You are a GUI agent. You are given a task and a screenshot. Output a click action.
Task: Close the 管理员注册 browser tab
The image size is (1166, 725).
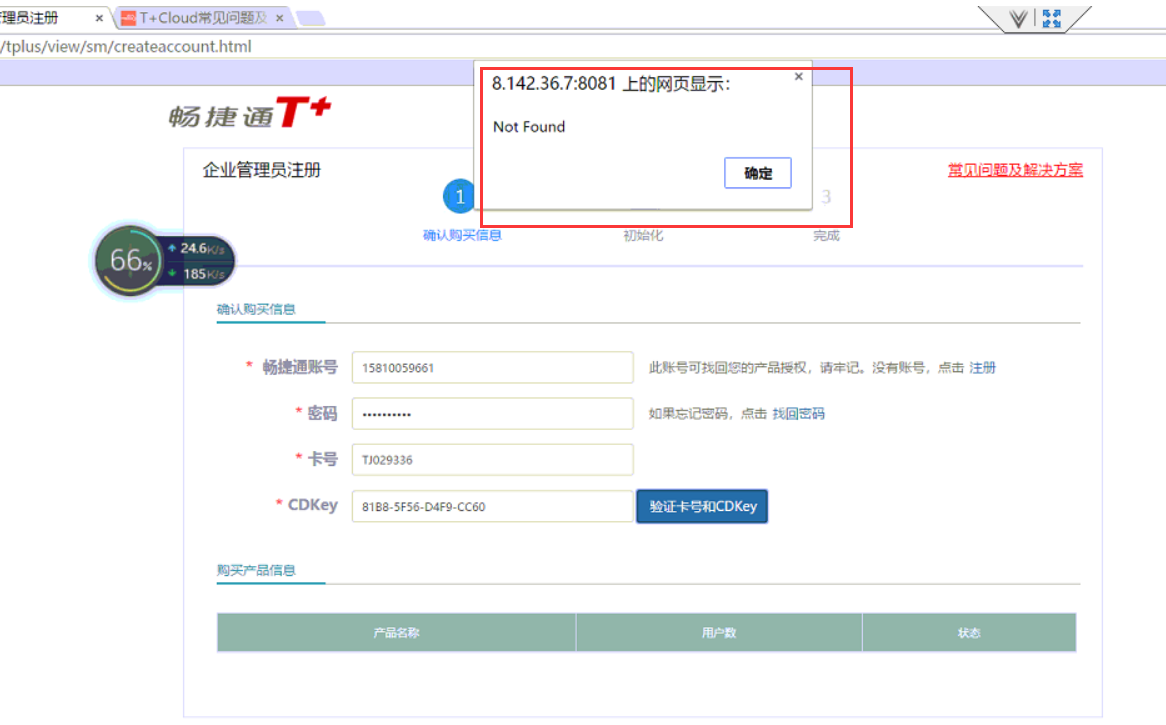coord(99,18)
